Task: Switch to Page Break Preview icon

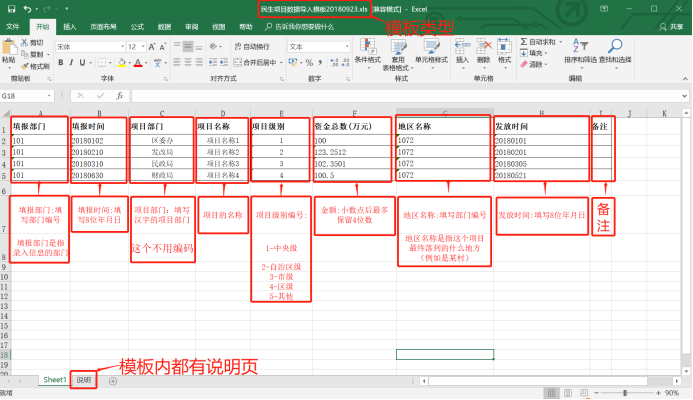Action: (584, 392)
